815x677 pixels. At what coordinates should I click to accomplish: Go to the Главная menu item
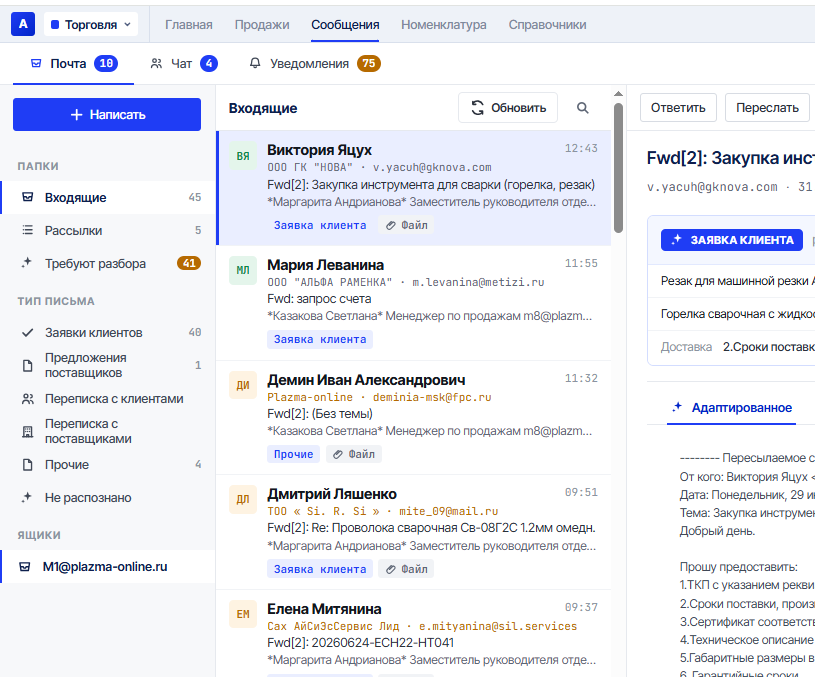pyautogui.click(x=189, y=24)
